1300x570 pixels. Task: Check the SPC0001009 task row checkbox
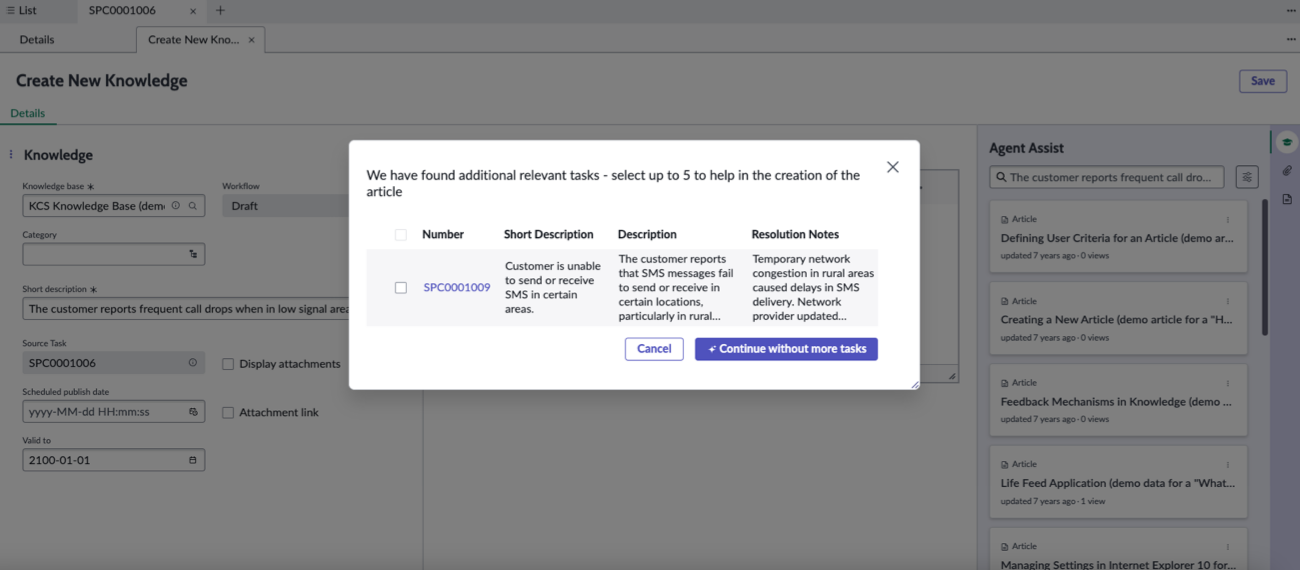pyautogui.click(x=401, y=287)
